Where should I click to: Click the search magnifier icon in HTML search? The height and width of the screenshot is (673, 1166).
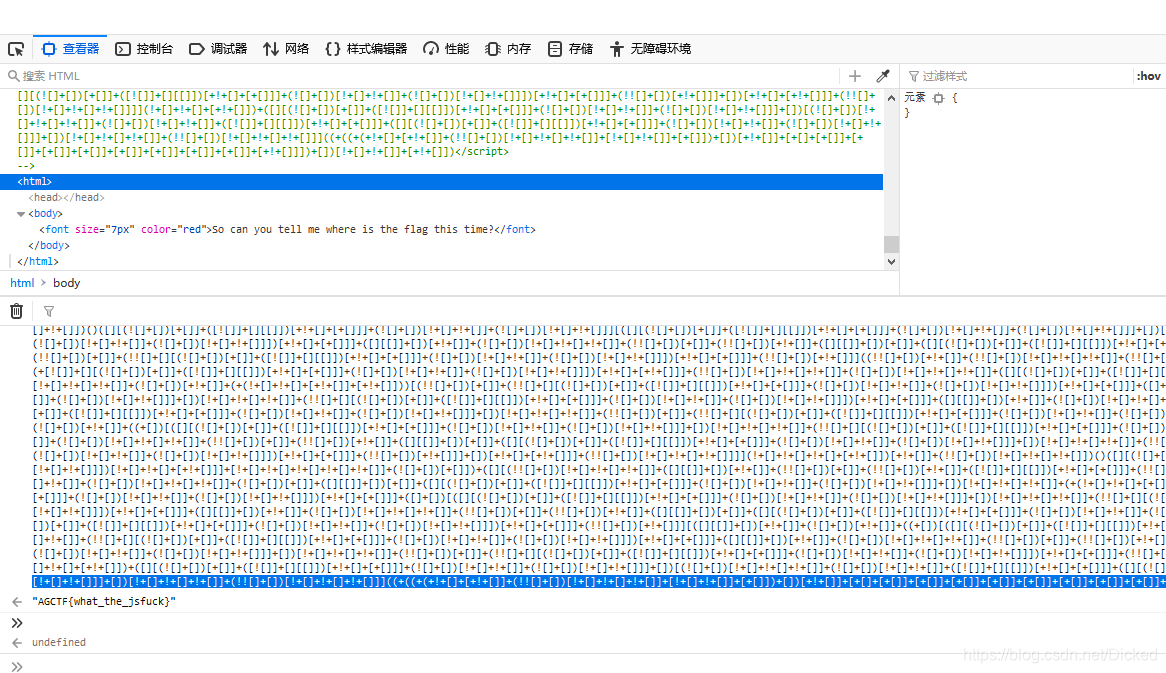pyautogui.click(x=13, y=76)
